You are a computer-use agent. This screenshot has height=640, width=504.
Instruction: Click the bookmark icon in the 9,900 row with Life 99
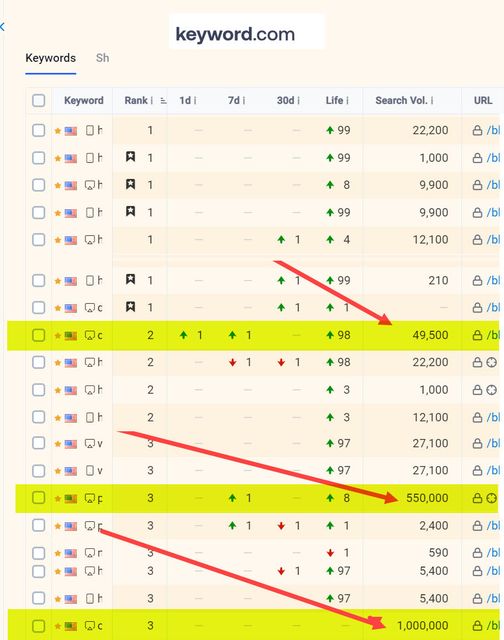click(131, 211)
